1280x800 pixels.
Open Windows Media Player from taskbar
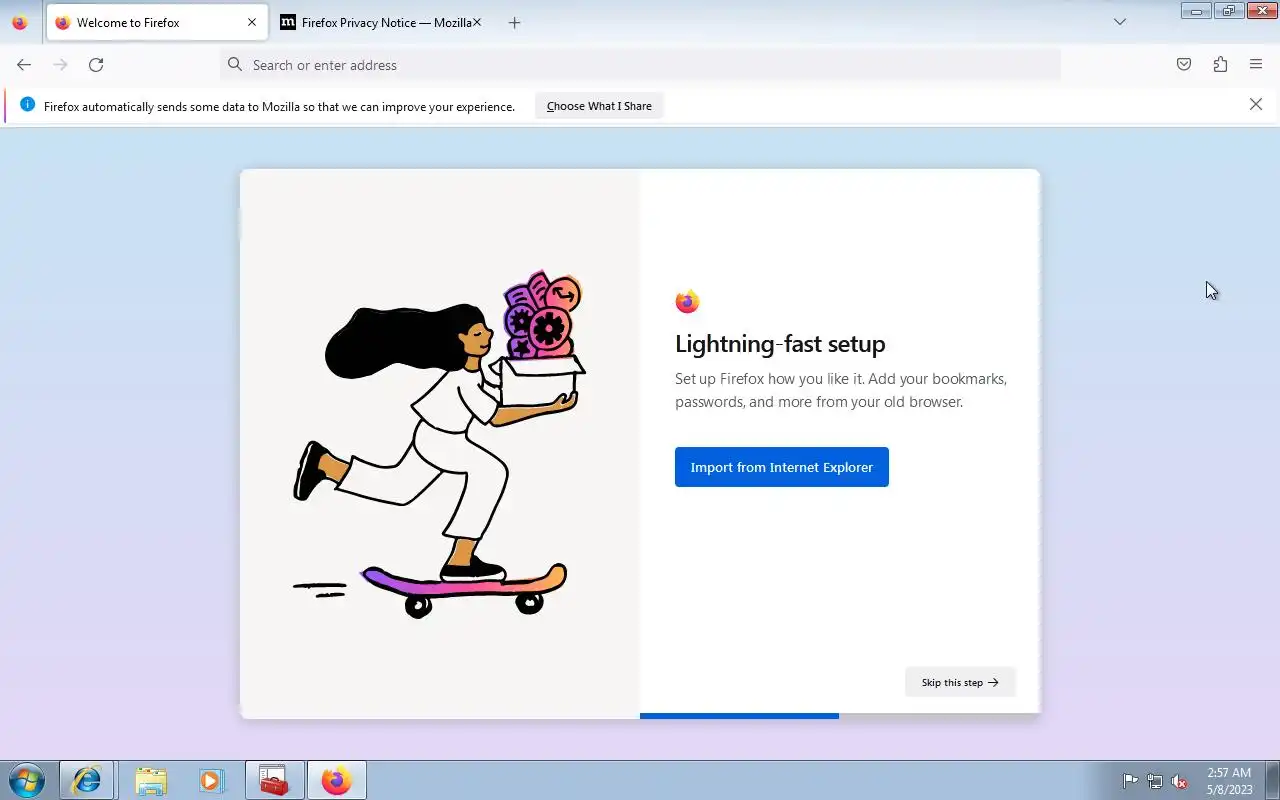point(211,780)
